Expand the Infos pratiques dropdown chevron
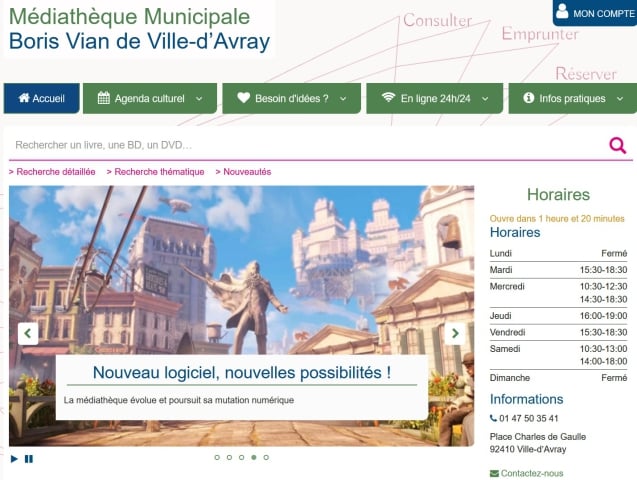637x480 pixels. coord(620,99)
